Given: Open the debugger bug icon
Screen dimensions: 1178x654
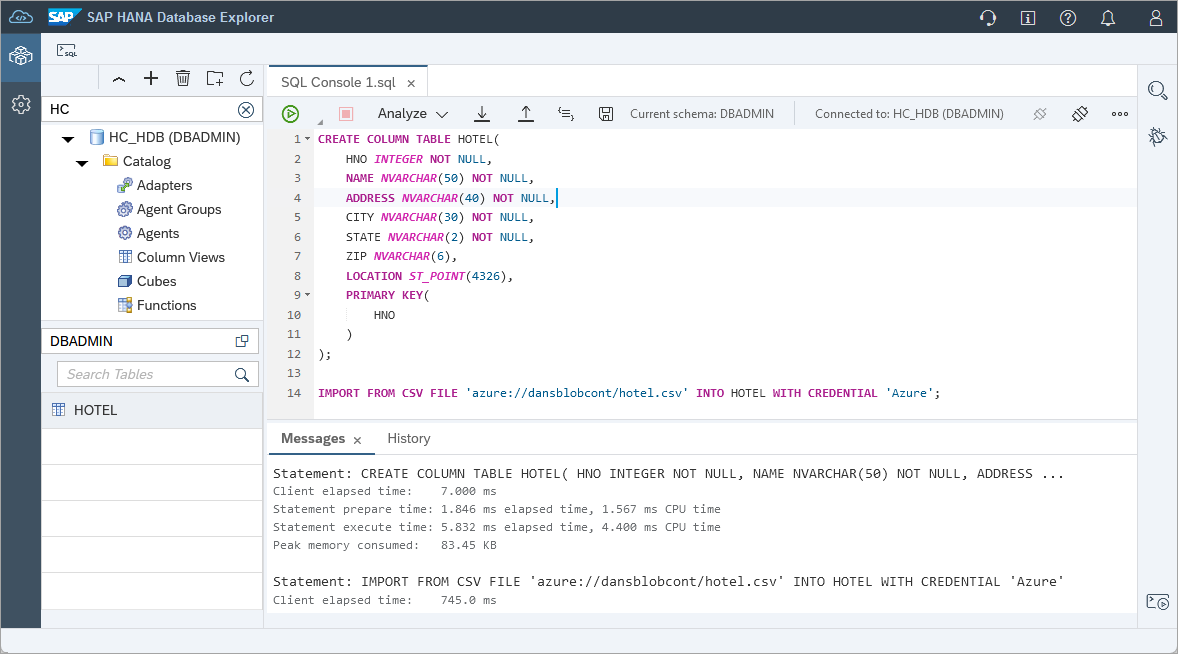Looking at the screenshot, I should click(1157, 136).
